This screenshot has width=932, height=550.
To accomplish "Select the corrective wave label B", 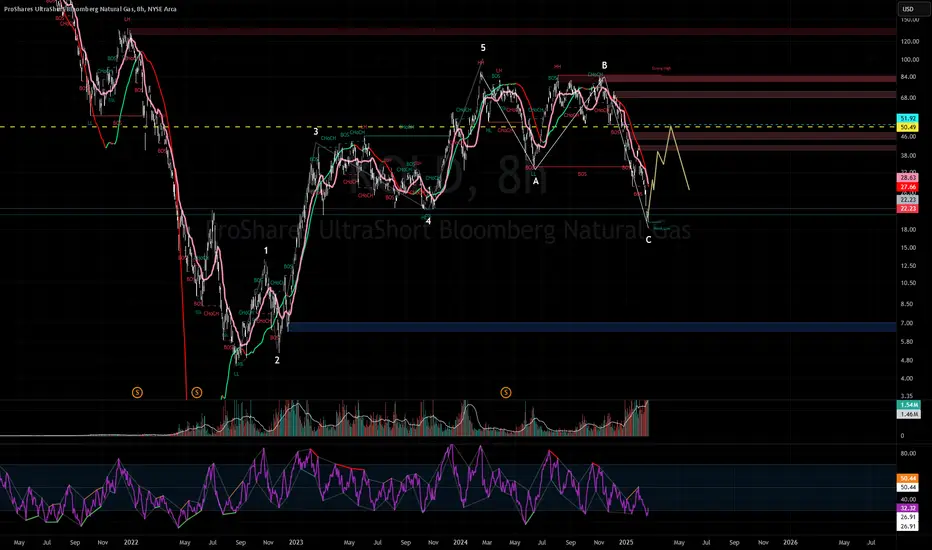I will (x=604, y=65).
